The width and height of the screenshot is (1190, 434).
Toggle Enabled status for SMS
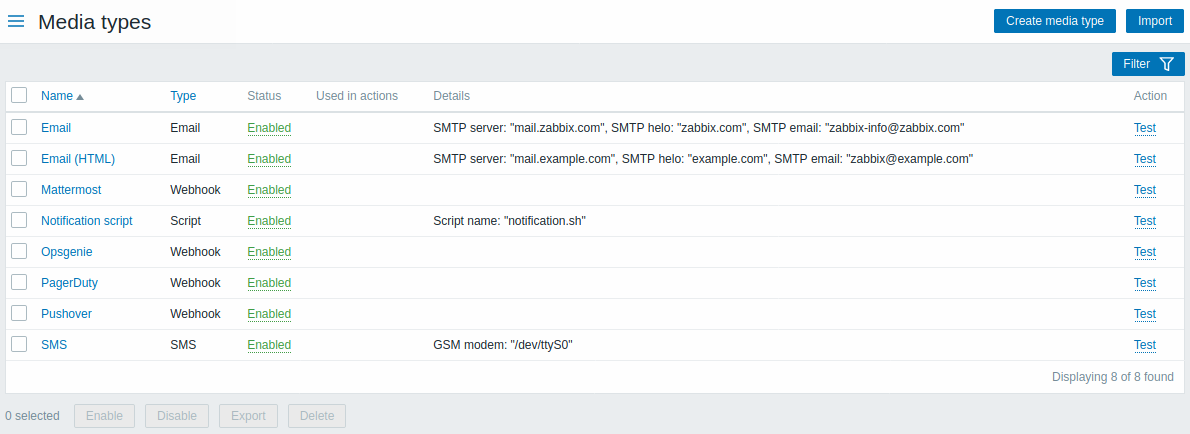click(x=269, y=345)
